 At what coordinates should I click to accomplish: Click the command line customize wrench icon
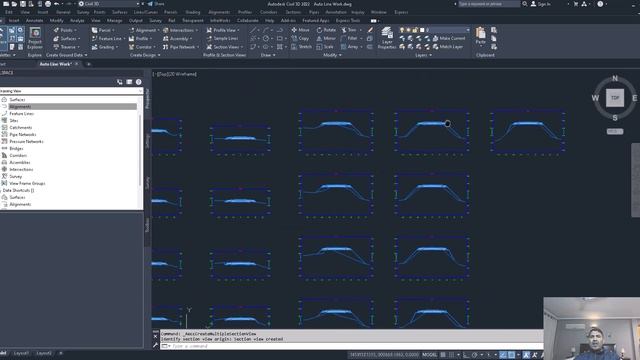[x=156, y=346]
